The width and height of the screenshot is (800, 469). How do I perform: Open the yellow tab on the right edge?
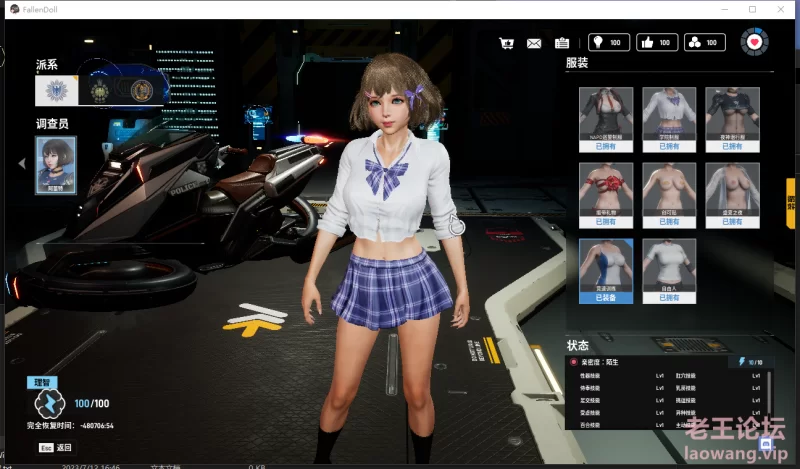pos(791,203)
